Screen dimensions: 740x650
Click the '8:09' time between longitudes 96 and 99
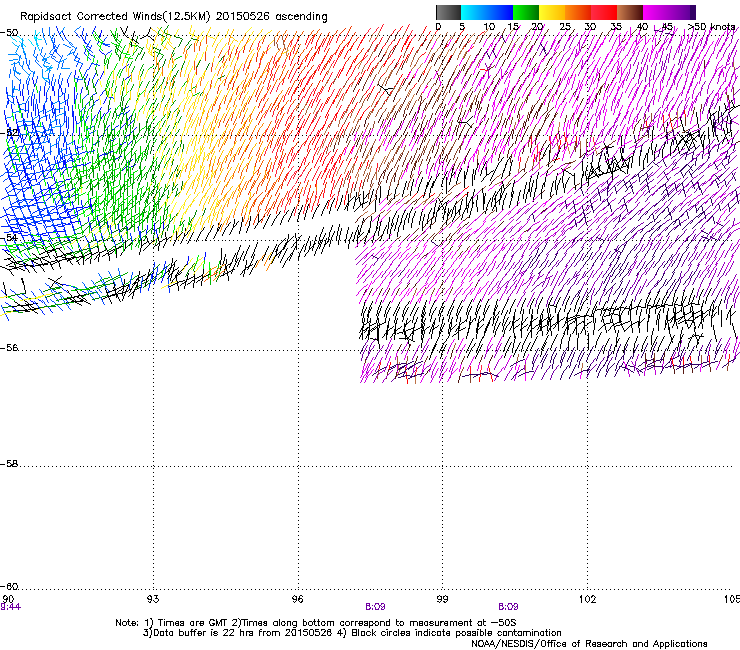click(375, 607)
